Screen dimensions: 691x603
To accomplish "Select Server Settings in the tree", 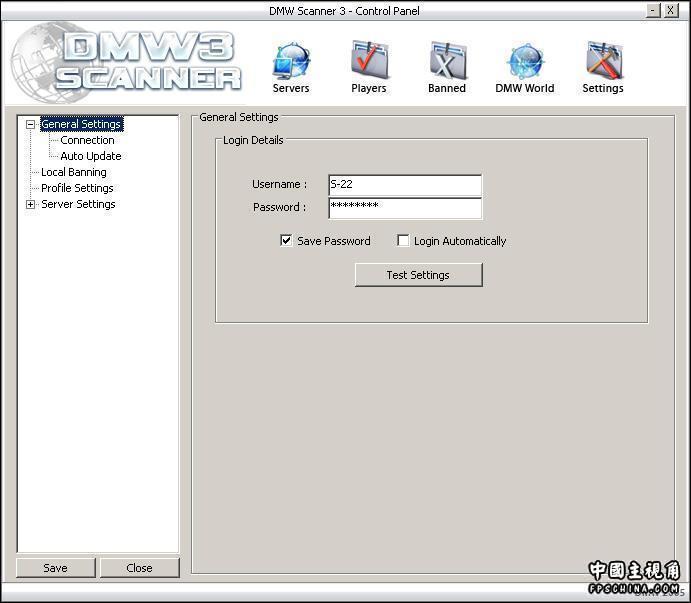I will coord(78,204).
